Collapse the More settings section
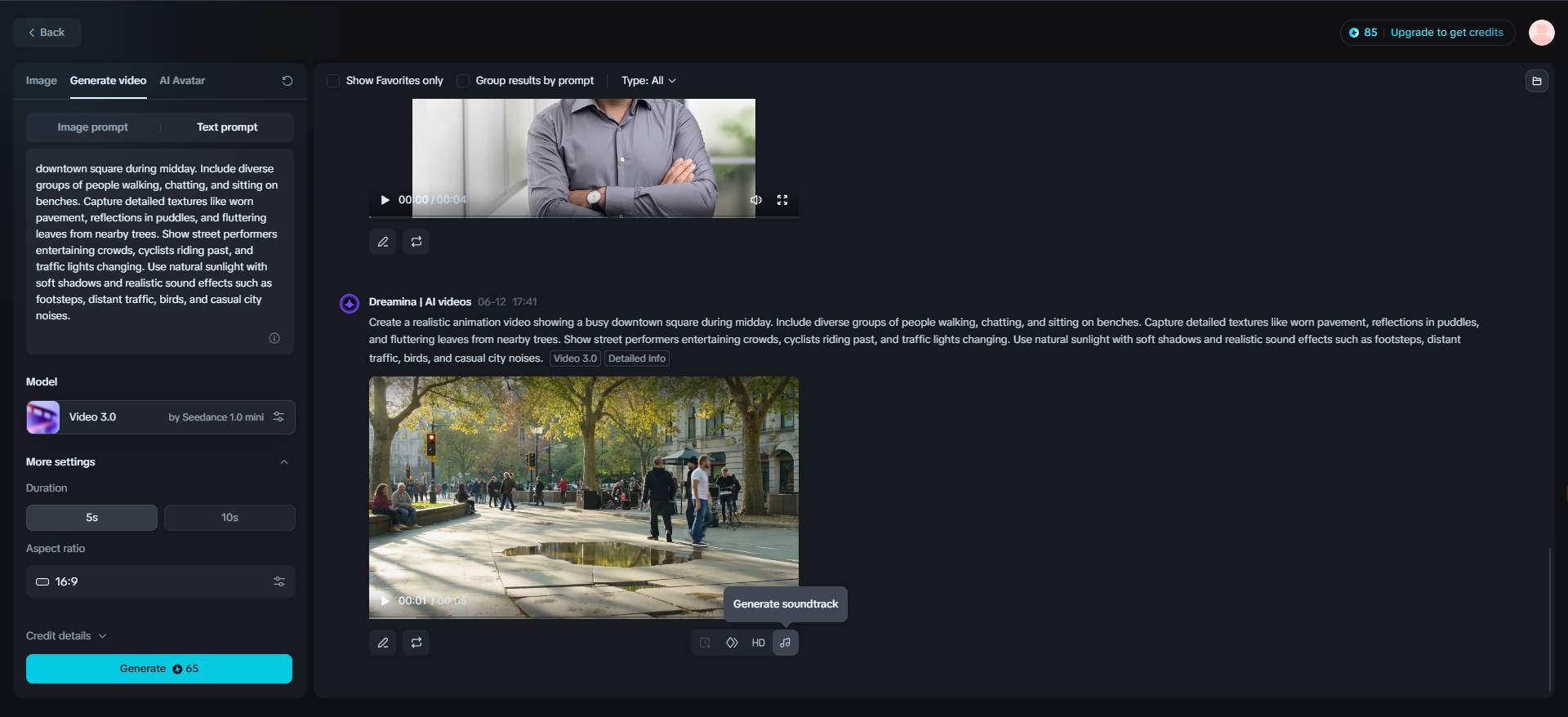 [x=284, y=462]
